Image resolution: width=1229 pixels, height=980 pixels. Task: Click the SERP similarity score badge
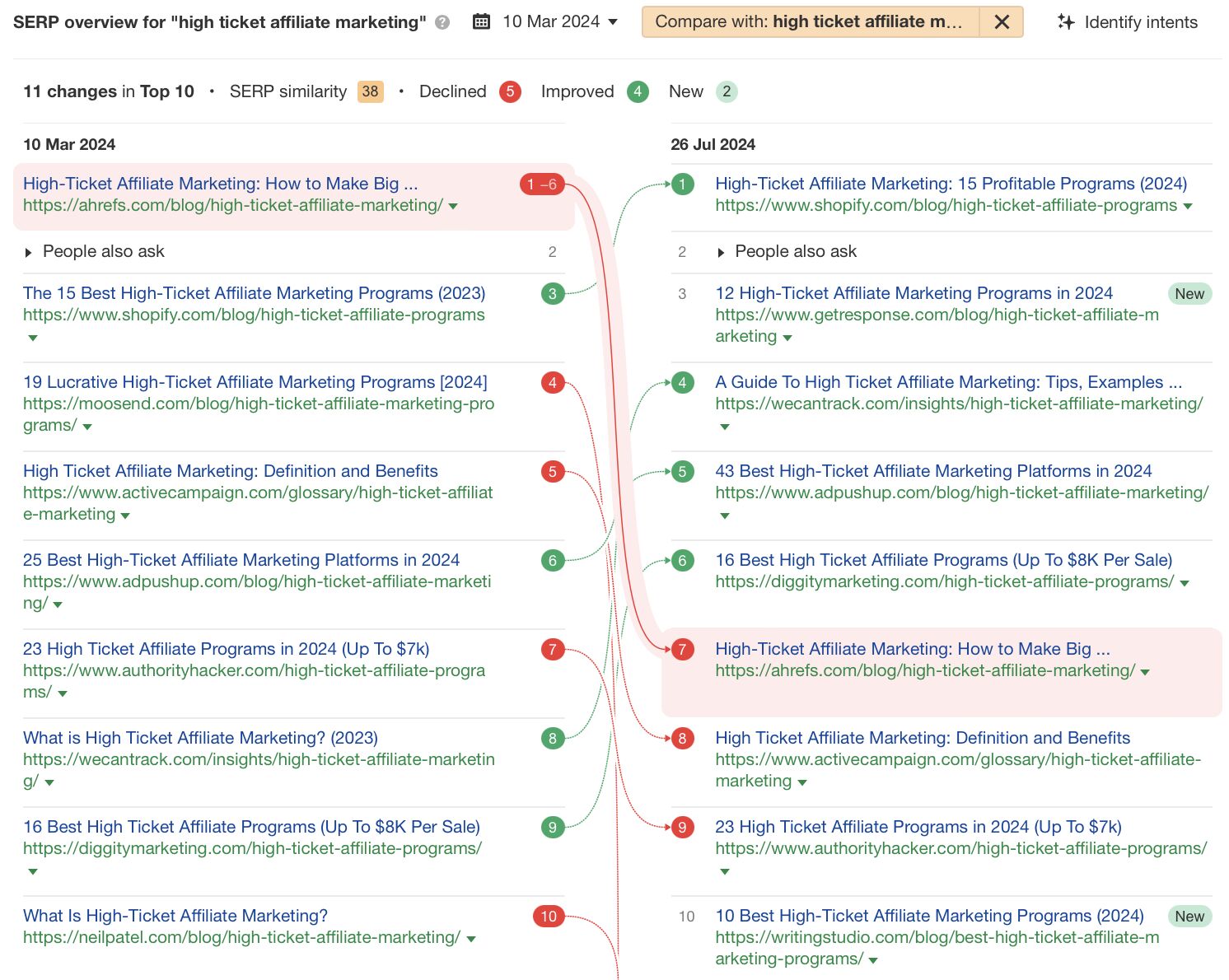tap(370, 91)
